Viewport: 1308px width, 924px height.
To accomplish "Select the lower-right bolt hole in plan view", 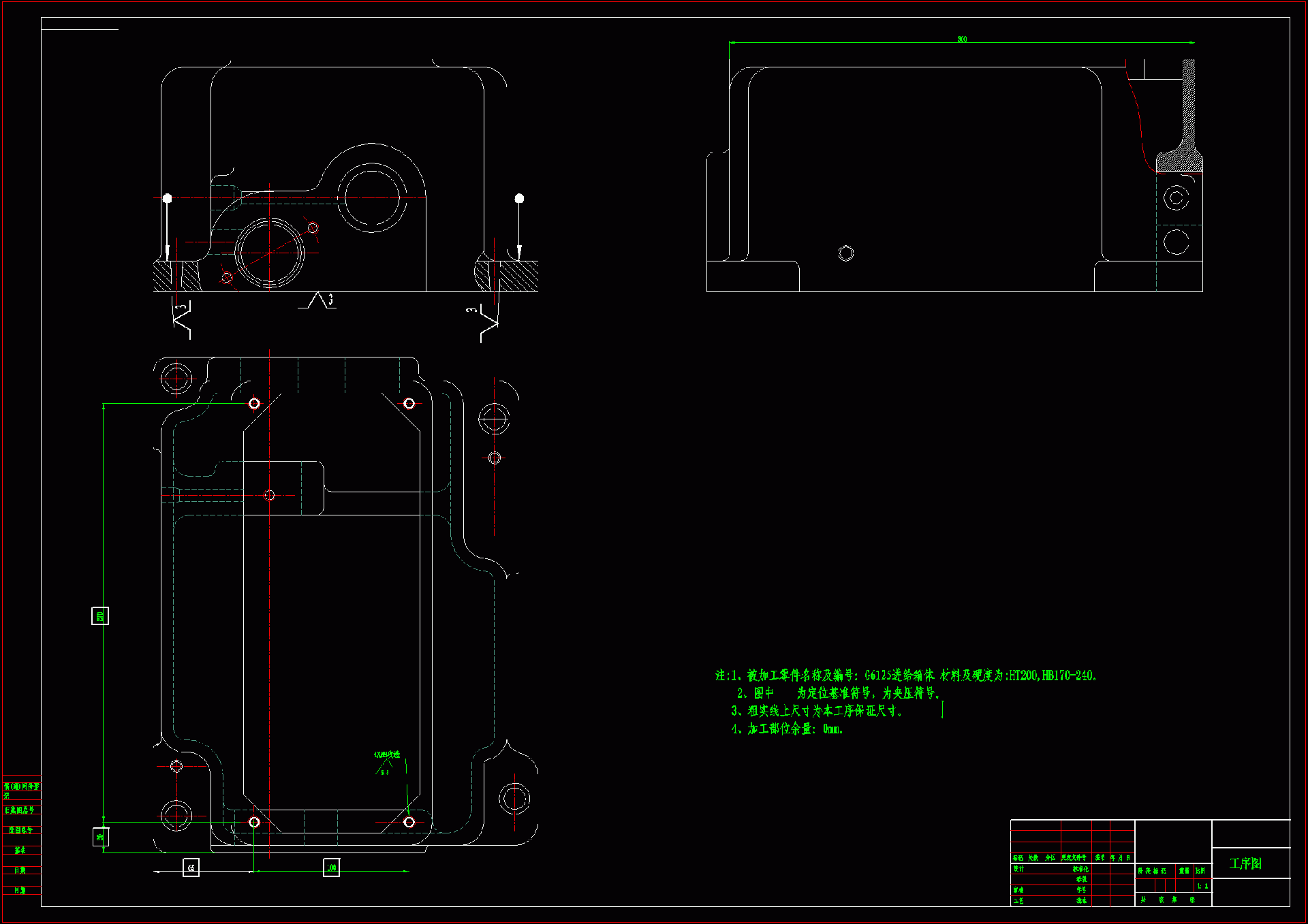I will 409,822.
